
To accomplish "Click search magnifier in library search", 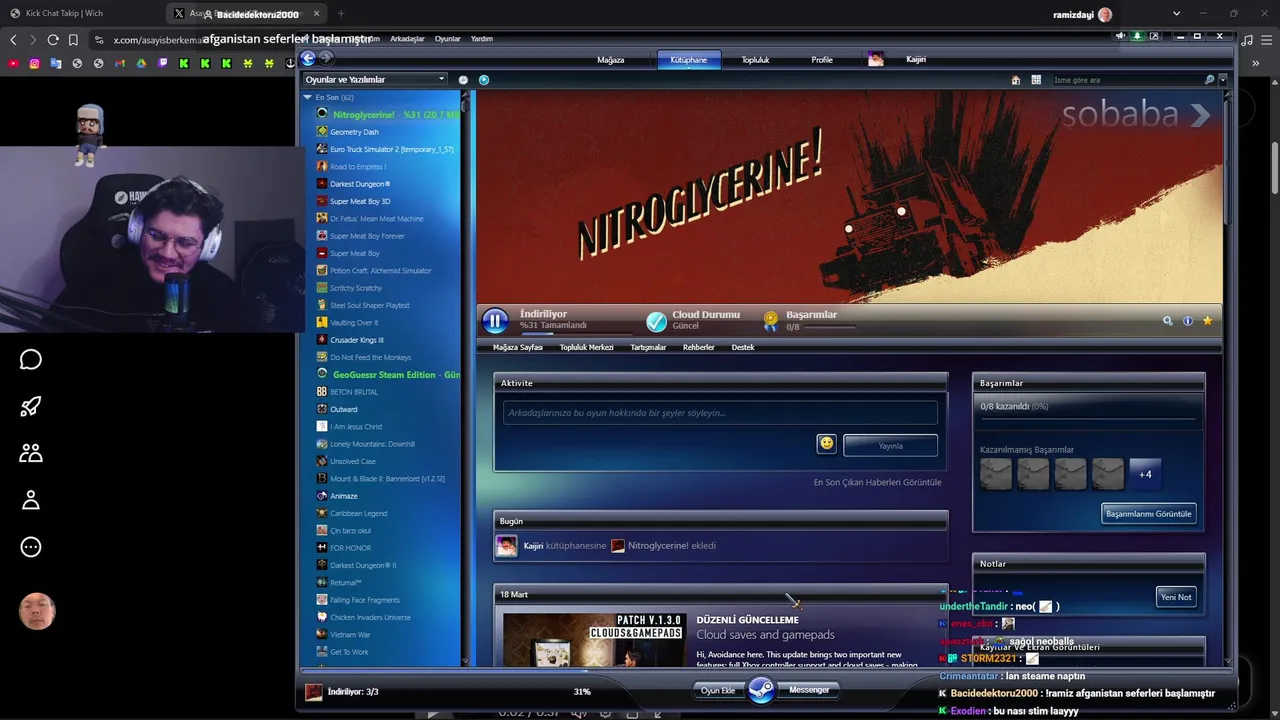I will (1209, 80).
